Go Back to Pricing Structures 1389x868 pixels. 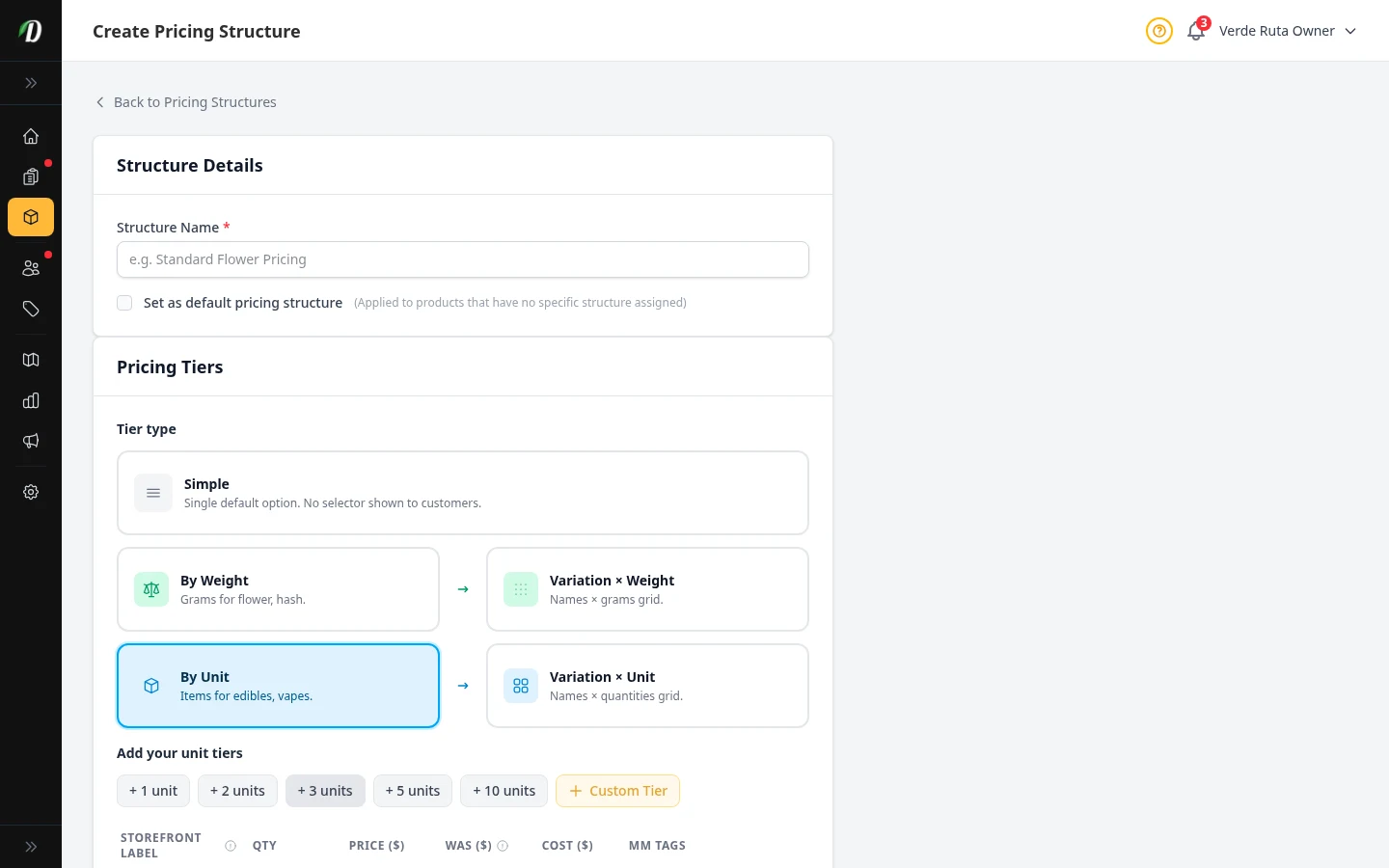186,101
